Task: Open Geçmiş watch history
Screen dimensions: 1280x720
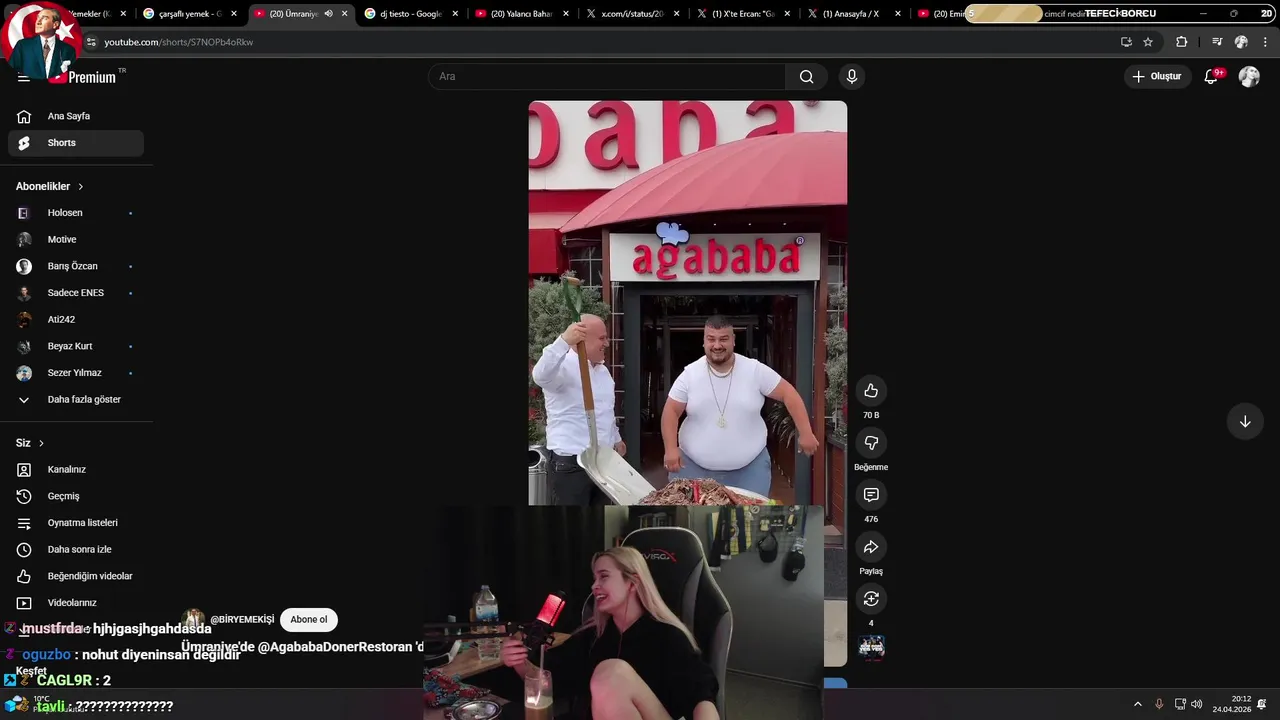Action: tap(76, 496)
